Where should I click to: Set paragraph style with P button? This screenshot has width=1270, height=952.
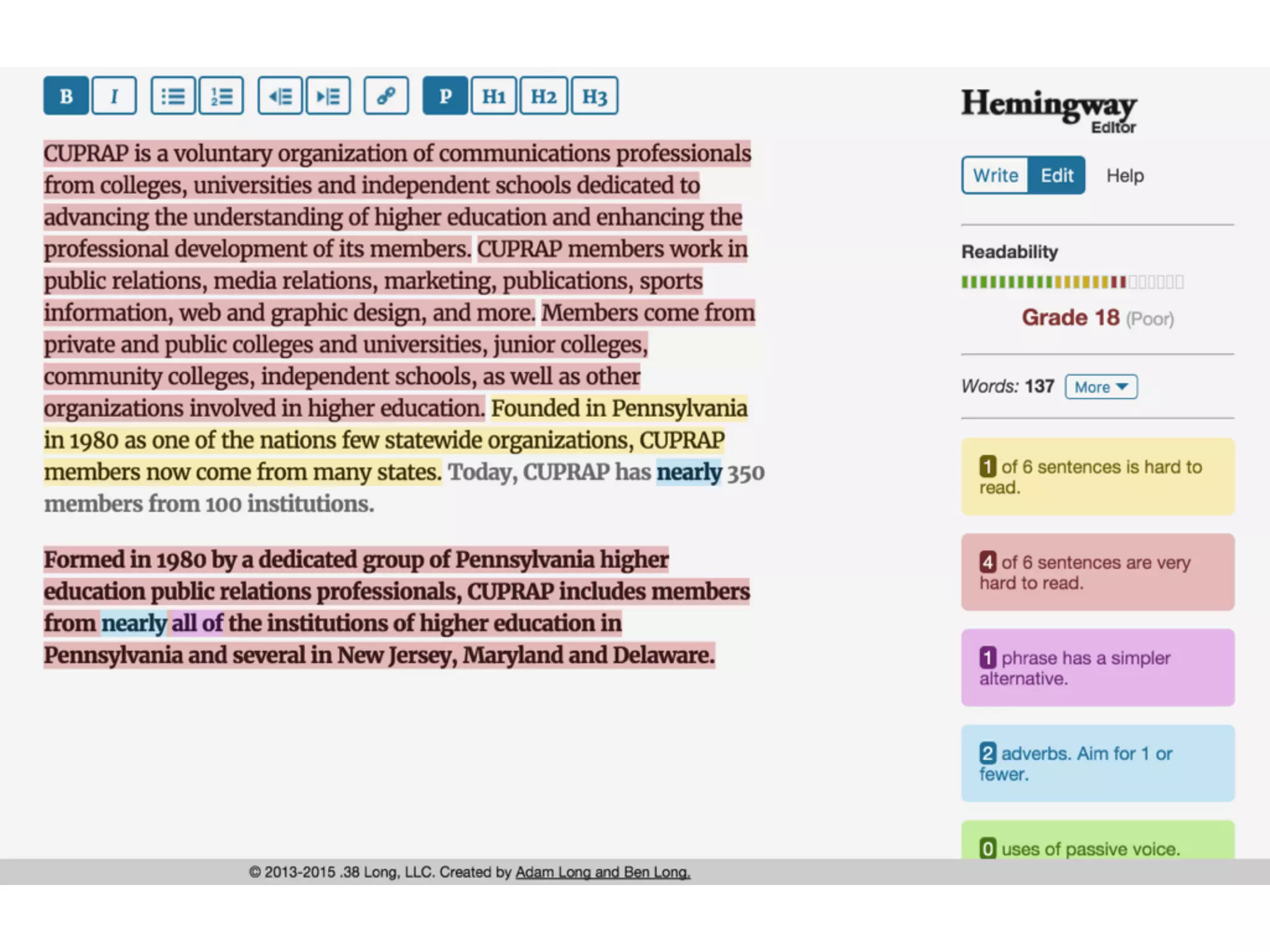[x=445, y=96]
